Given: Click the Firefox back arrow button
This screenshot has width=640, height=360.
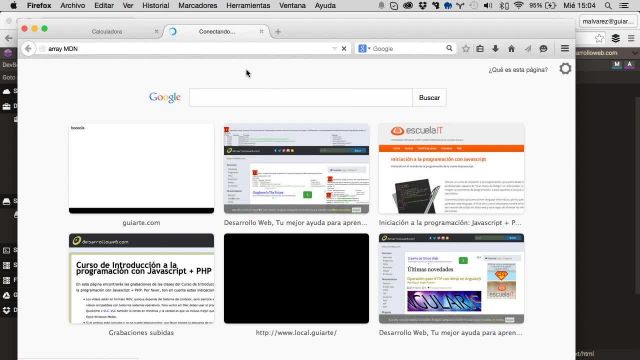Looking at the screenshot, I should pyautogui.click(x=28, y=49).
